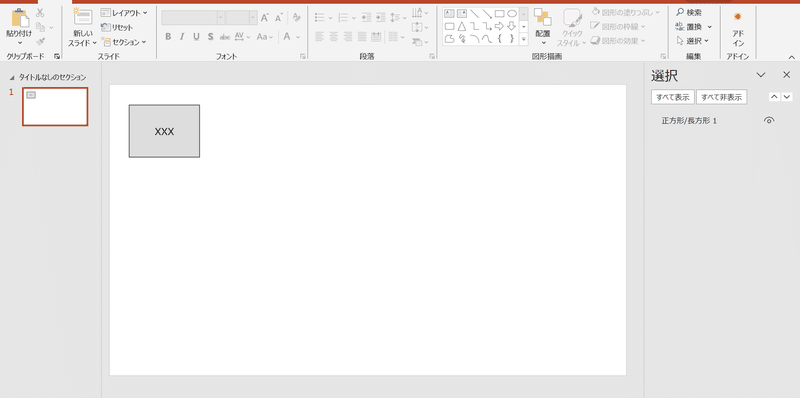800x398 pixels.
Task: Click the text box shape icon
Action: coord(449,14)
